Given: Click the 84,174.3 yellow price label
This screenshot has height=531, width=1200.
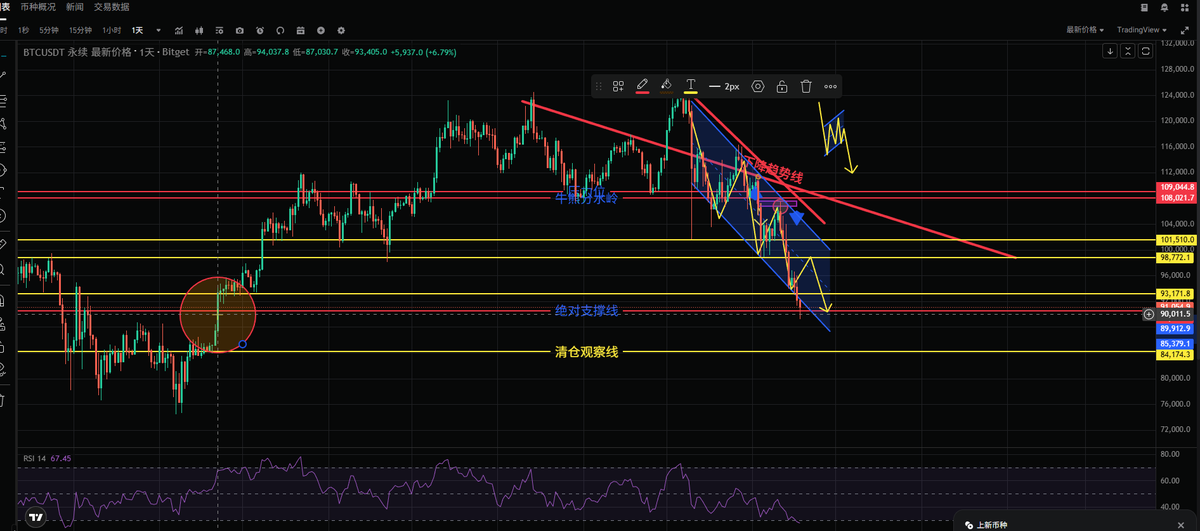Looking at the screenshot, I should (1177, 354).
